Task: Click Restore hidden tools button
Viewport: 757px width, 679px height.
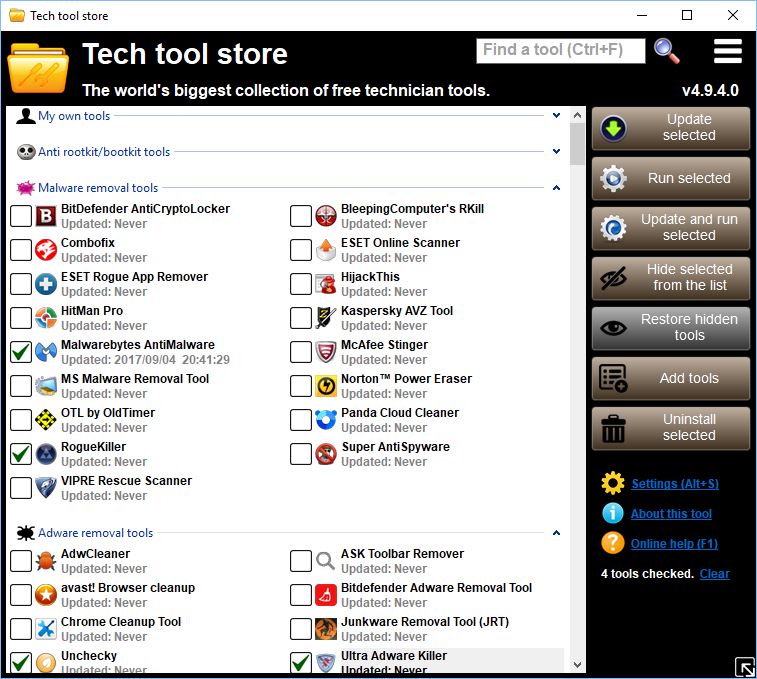Action: (x=671, y=328)
